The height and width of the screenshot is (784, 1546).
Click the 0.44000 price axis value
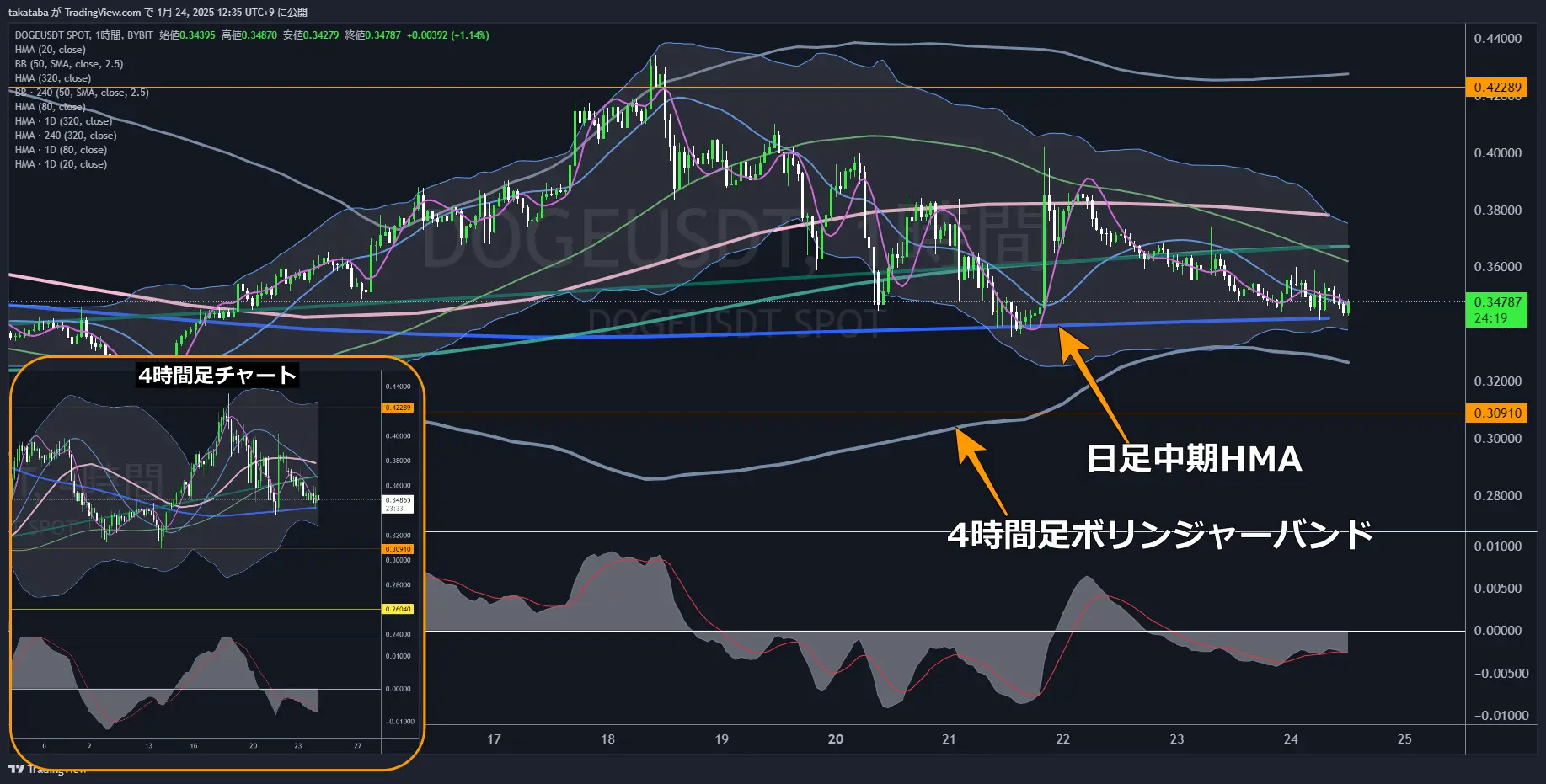(x=1497, y=39)
